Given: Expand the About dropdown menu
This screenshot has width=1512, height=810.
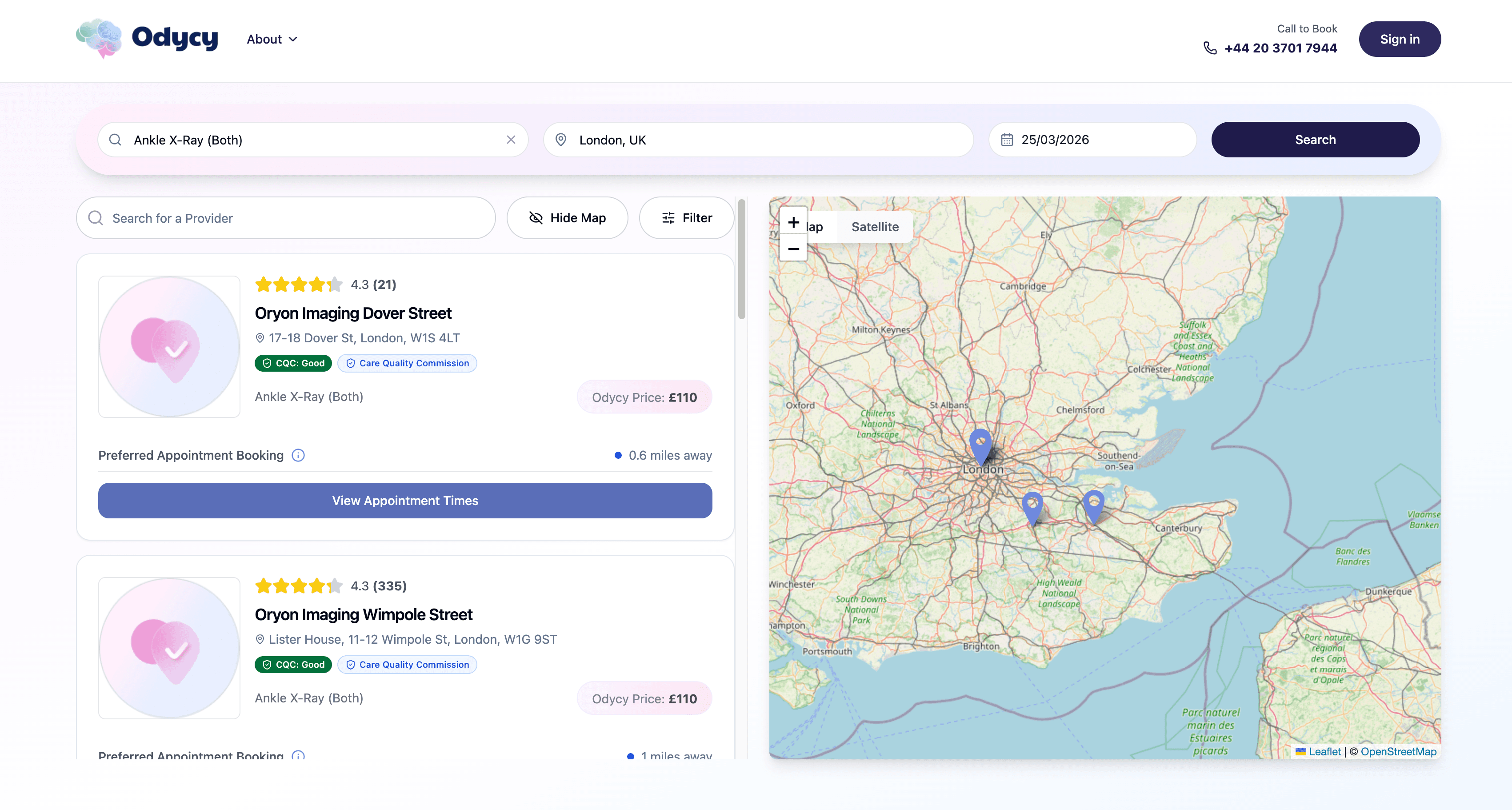Looking at the screenshot, I should [x=272, y=39].
